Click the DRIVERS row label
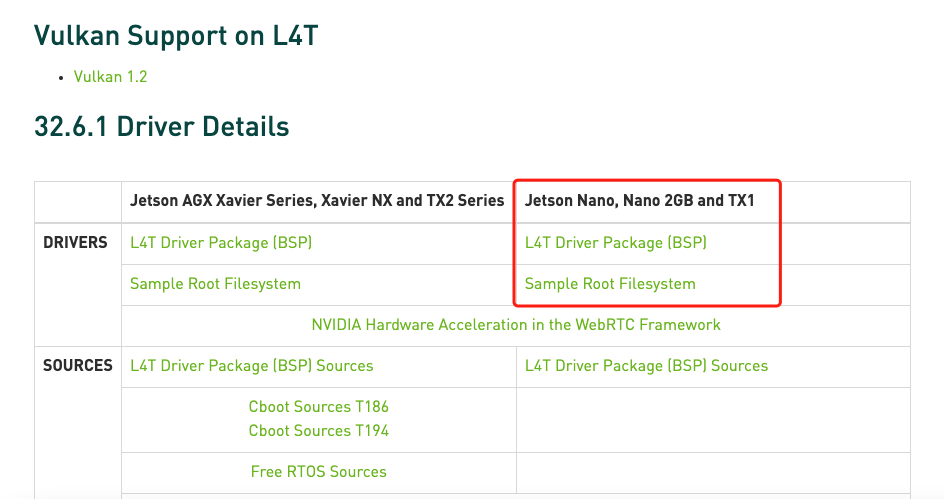The width and height of the screenshot is (944, 499). click(75, 243)
